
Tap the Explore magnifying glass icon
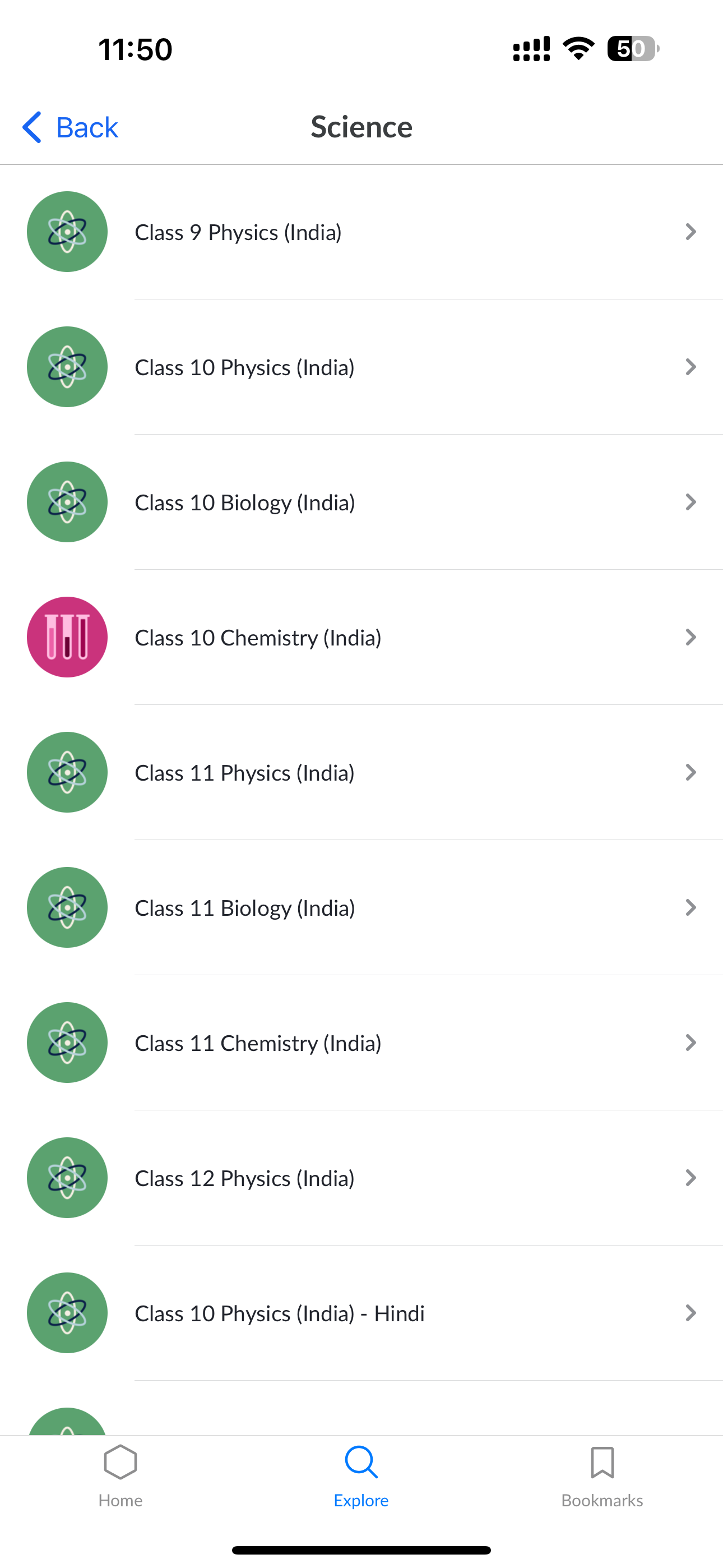pos(361,1462)
